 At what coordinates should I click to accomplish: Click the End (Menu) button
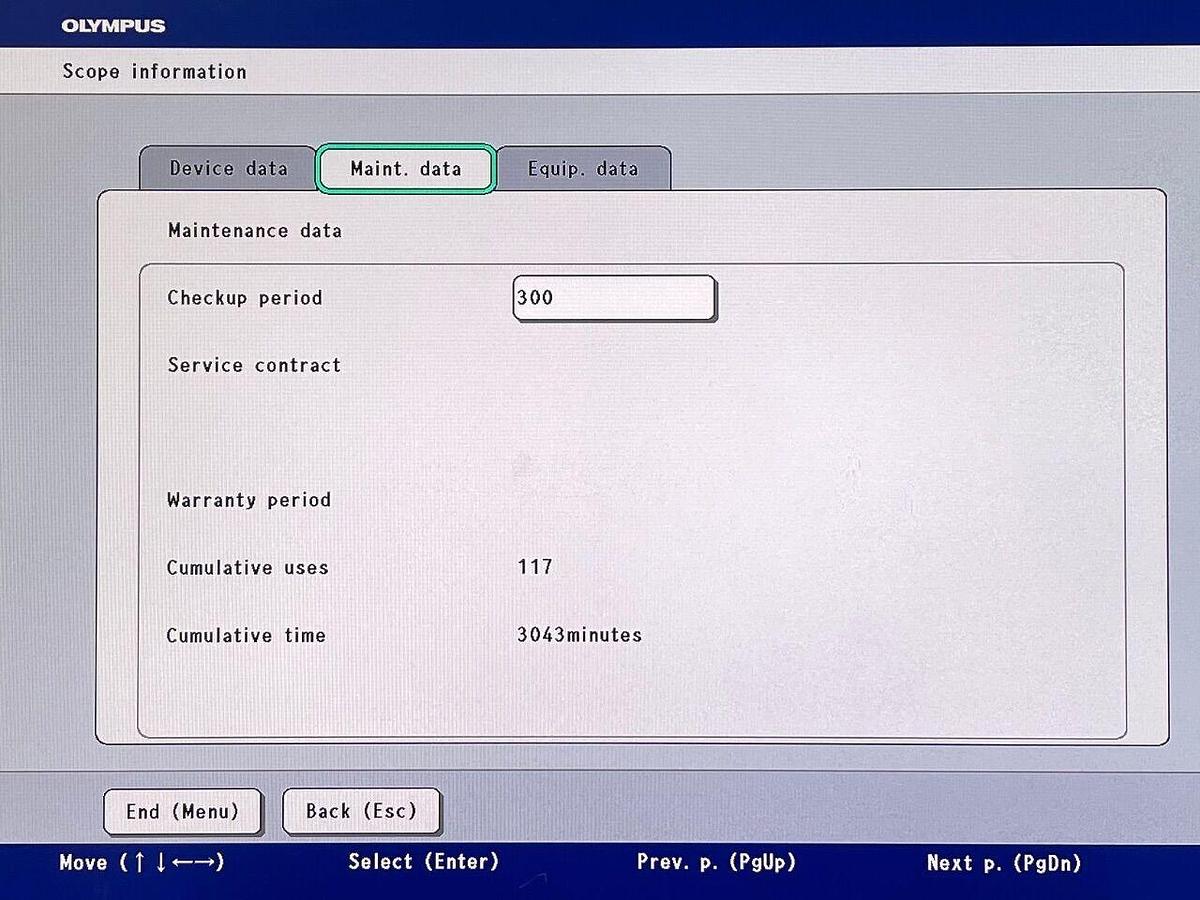(183, 811)
